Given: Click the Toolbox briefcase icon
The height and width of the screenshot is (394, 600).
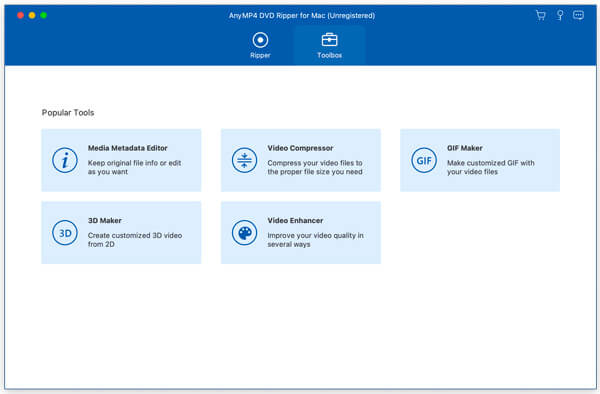Looking at the screenshot, I should point(329,39).
